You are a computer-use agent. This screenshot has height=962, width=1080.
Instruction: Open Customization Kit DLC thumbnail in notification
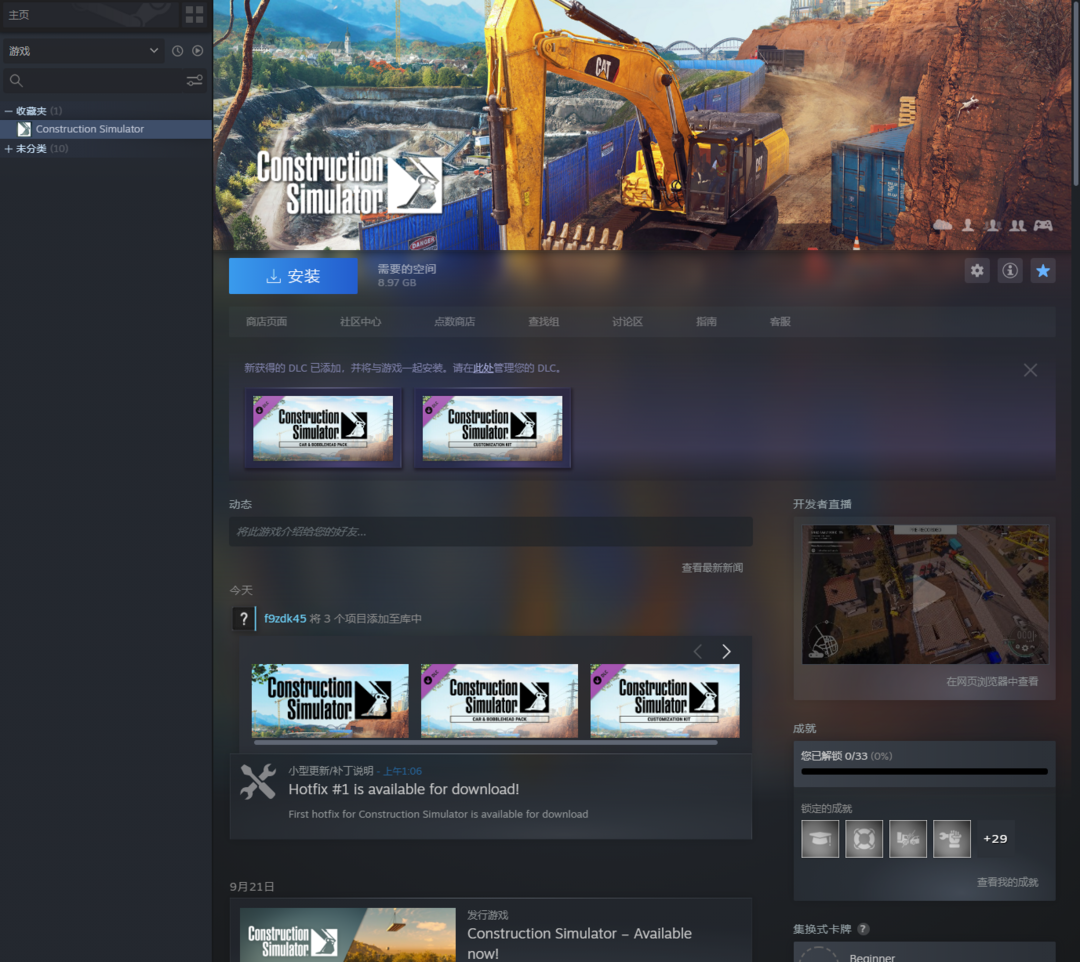(492, 428)
